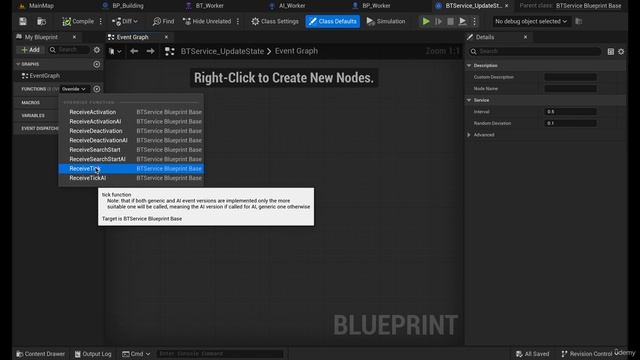The image size is (640, 360).
Task: Click the Stop playback square icon
Action: point(450,21)
